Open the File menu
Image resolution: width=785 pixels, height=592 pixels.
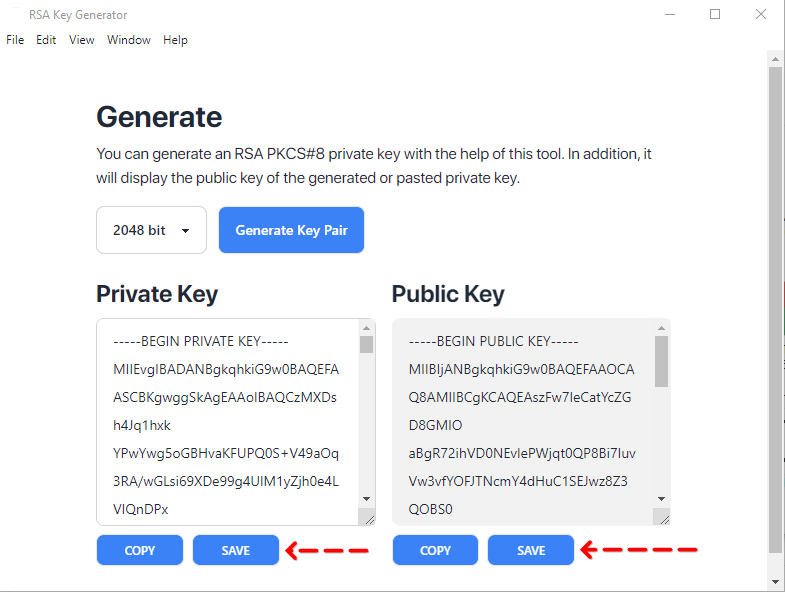point(15,40)
